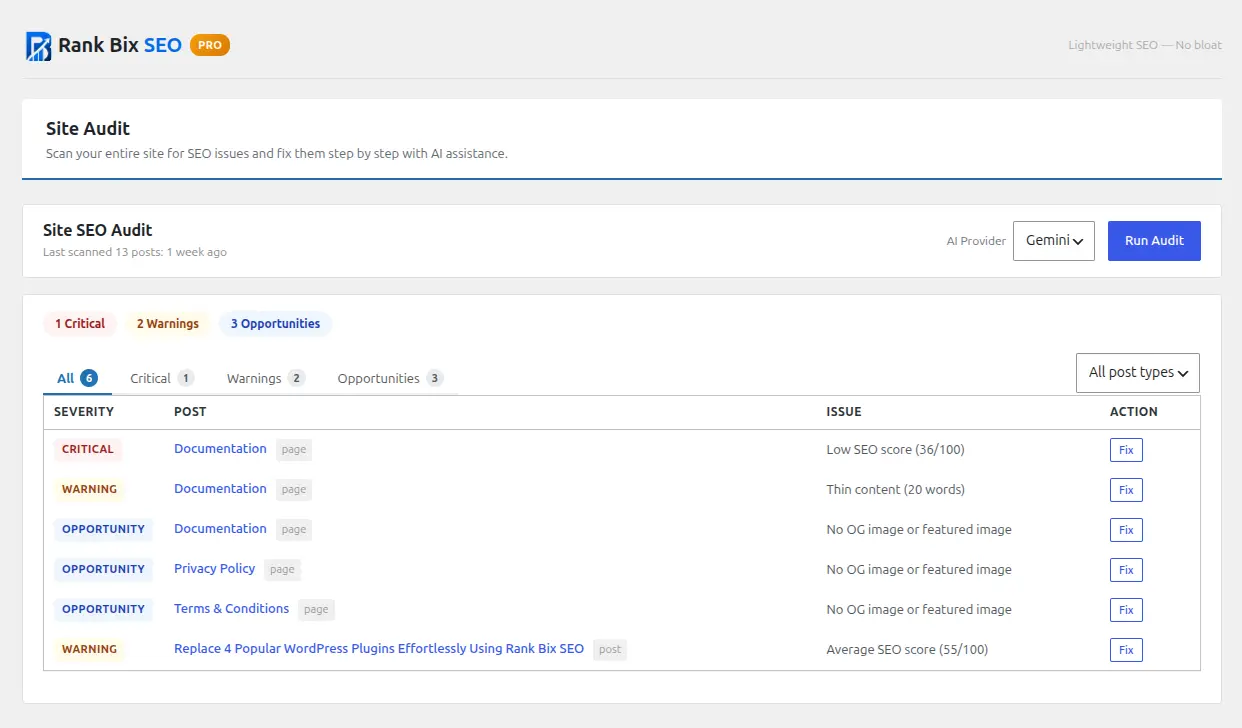This screenshot has width=1242, height=728.
Task: Click the Run Audit button
Action: coord(1154,241)
